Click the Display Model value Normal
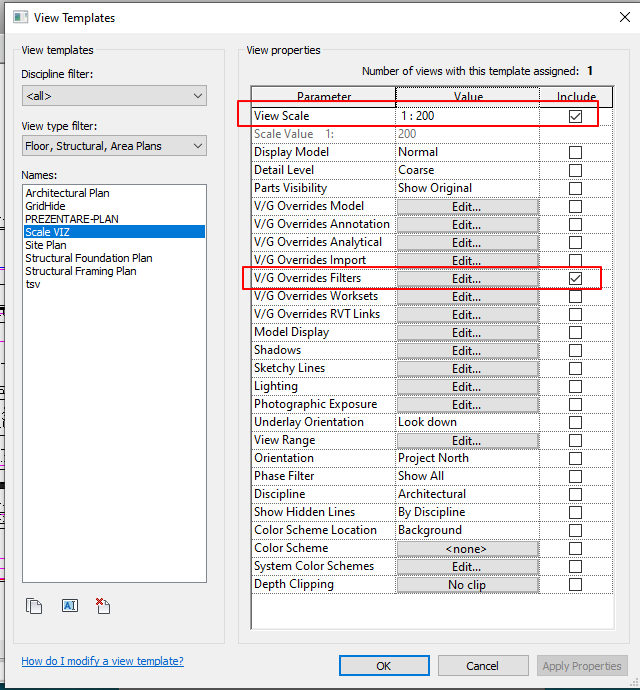Screen dimensions: 640x690 467,152
